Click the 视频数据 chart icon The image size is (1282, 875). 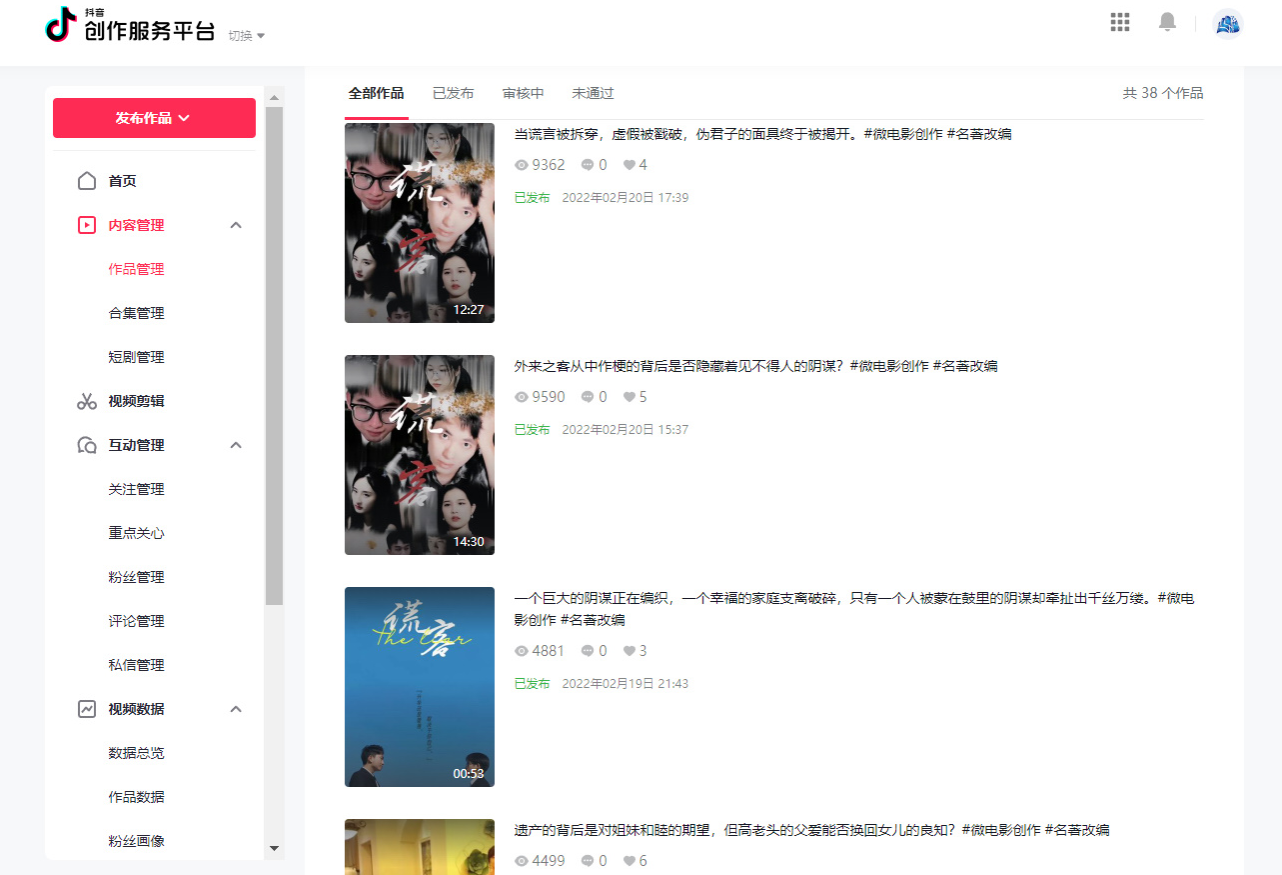point(87,709)
